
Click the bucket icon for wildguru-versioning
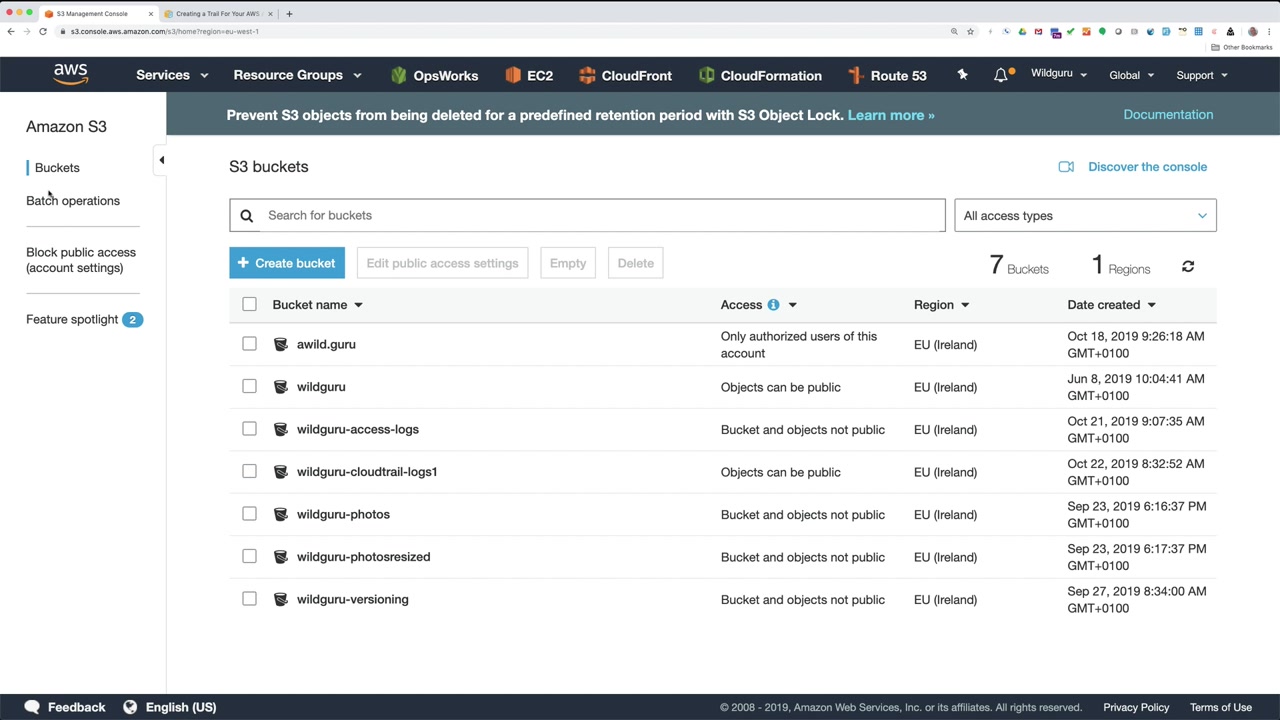[x=281, y=599]
